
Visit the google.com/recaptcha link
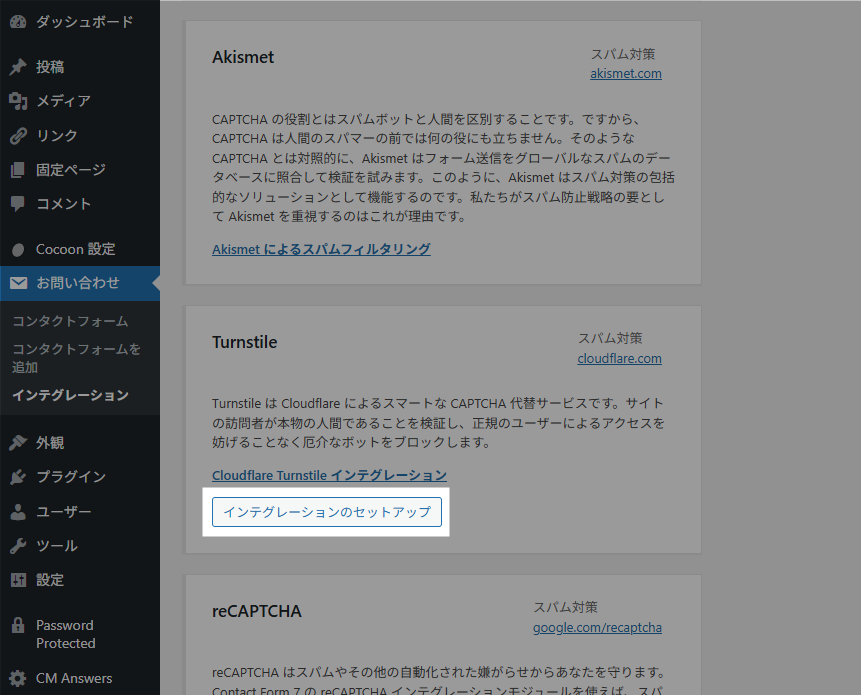tap(597, 627)
